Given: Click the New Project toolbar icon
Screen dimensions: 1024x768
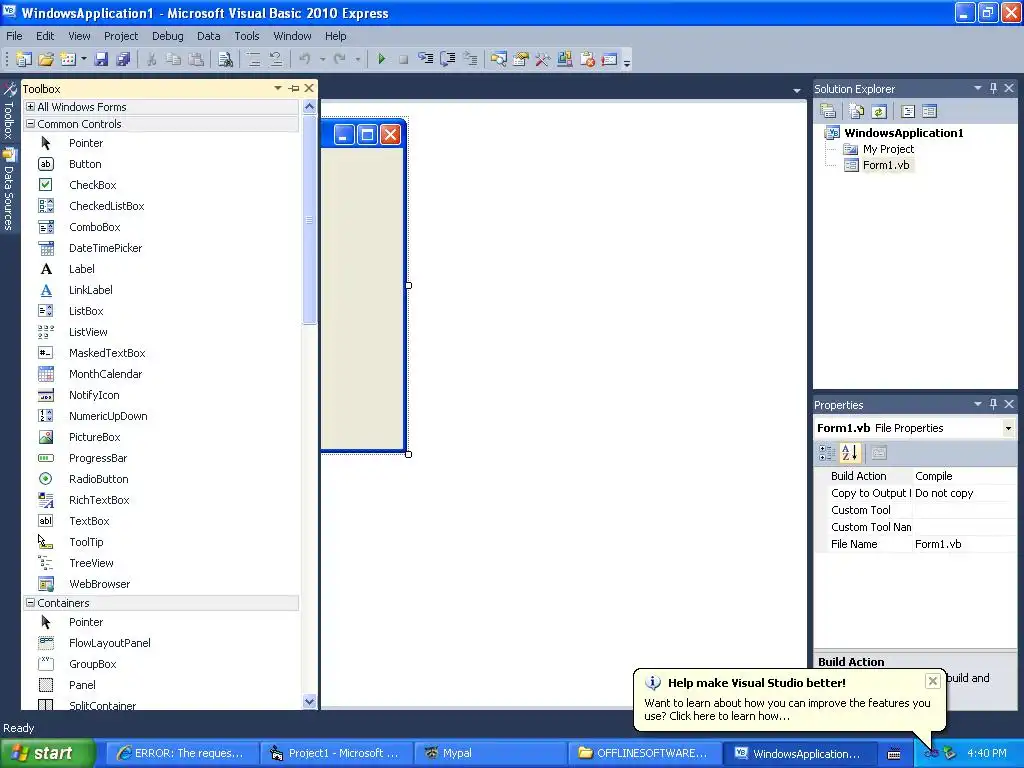Looking at the screenshot, I should (24, 59).
